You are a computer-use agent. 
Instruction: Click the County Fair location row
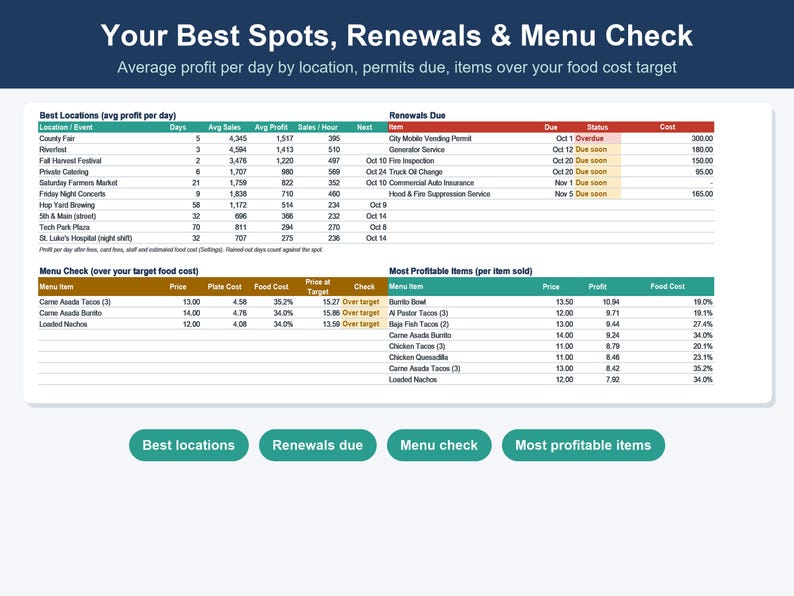click(213, 138)
